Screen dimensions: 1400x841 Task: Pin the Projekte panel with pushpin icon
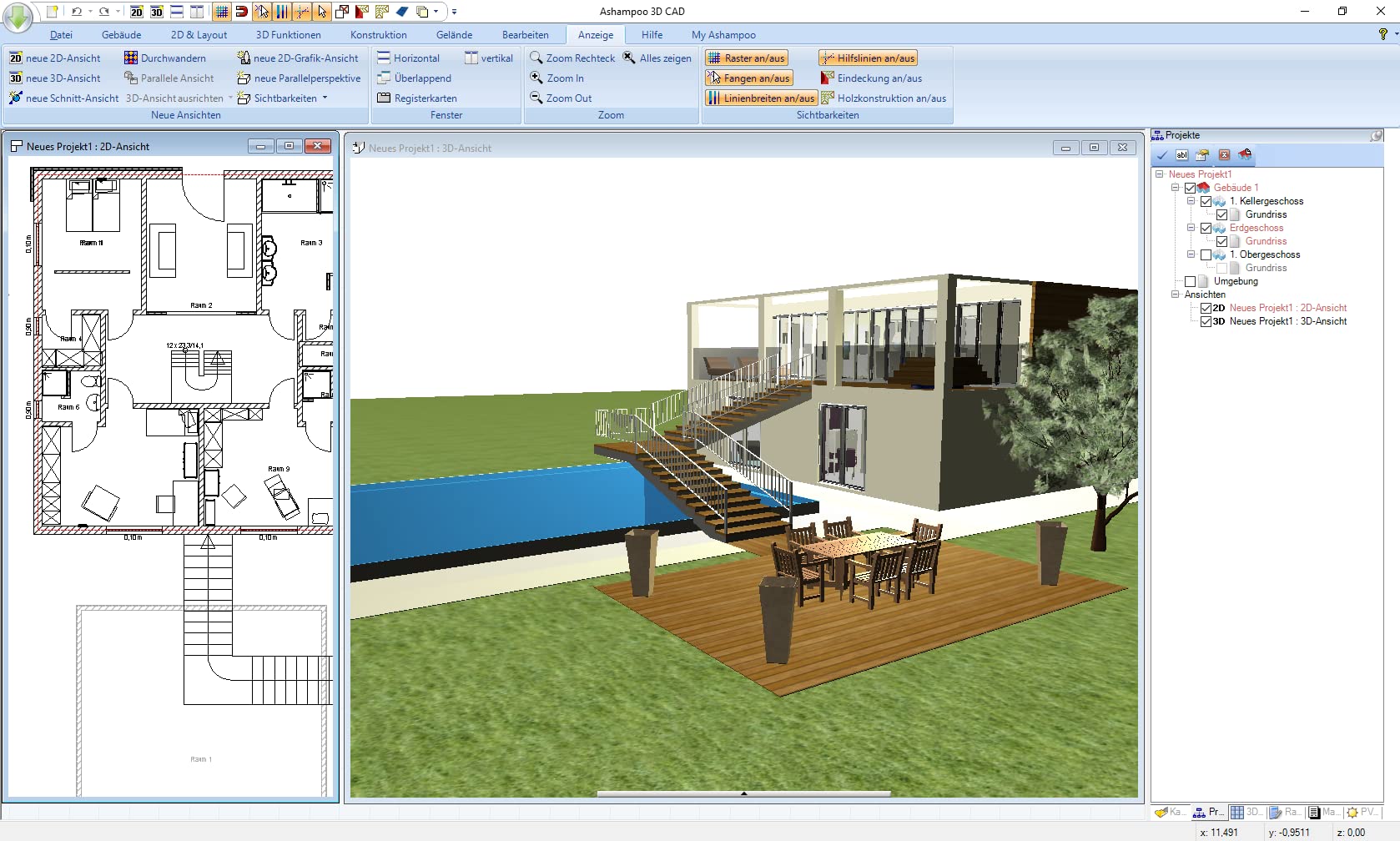pyautogui.click(x=1376, y=135)
